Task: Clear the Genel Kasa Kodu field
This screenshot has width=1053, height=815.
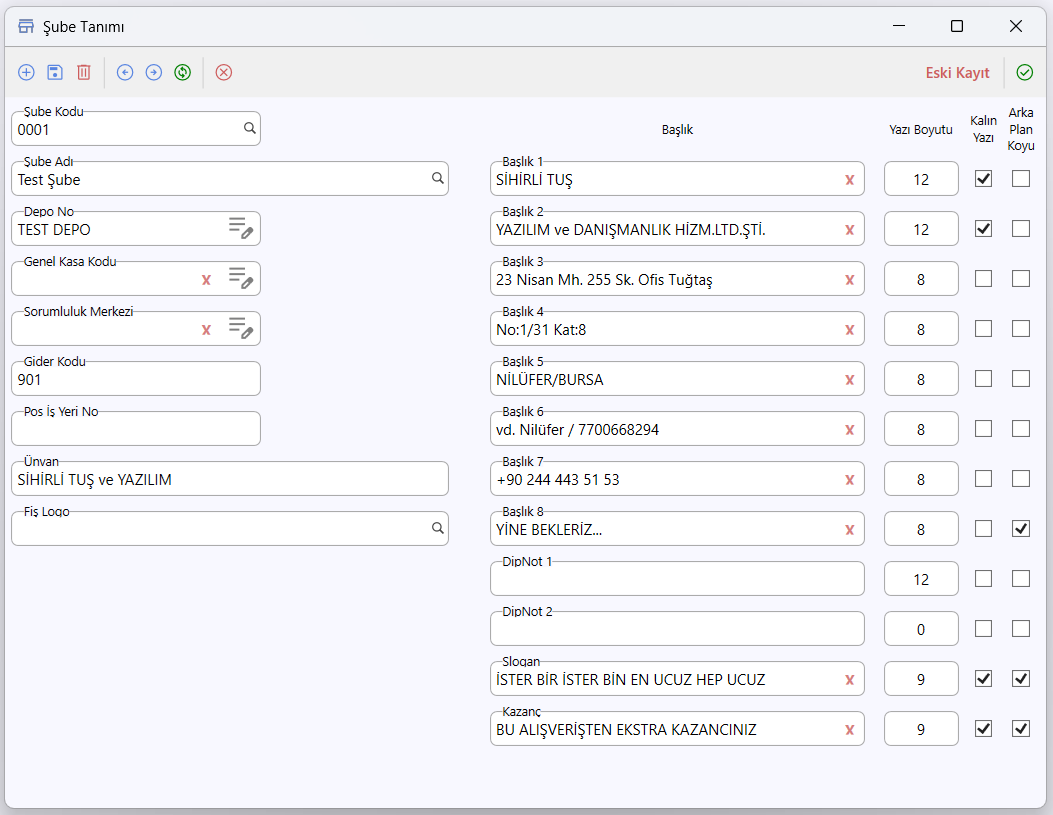Action: 206,280
